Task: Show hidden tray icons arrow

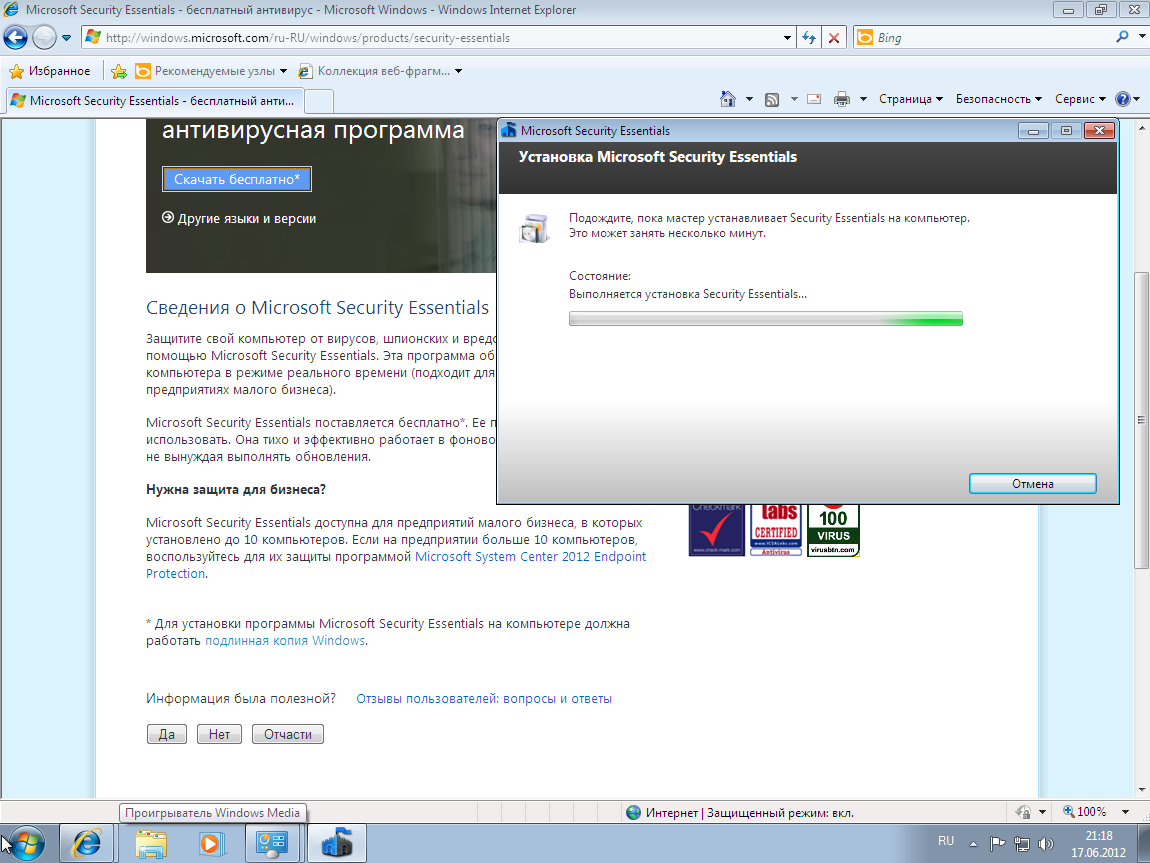Action: click(973, 844)
